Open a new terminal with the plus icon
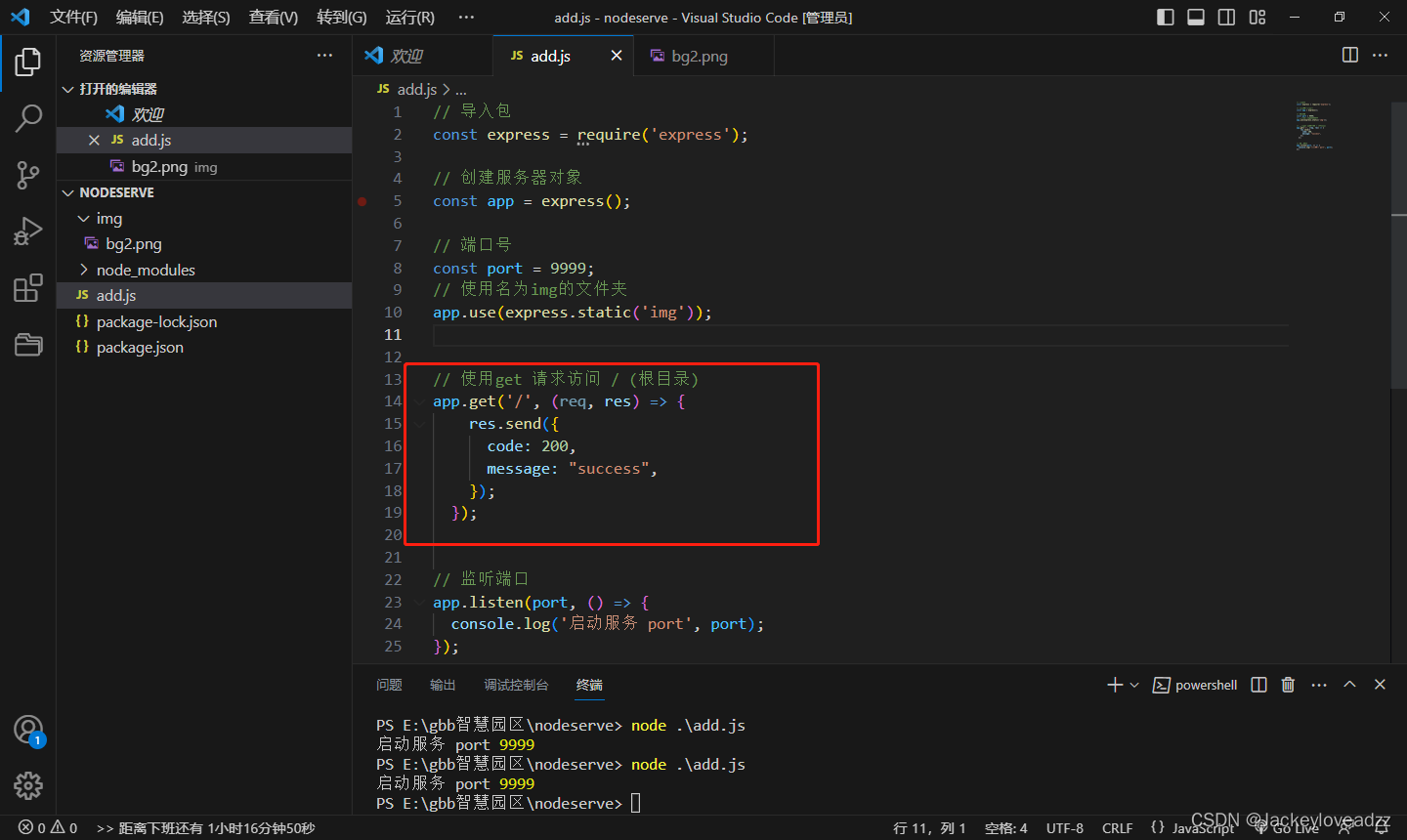This screenshot has width=1407, height=840. (x=1114, y=684)
